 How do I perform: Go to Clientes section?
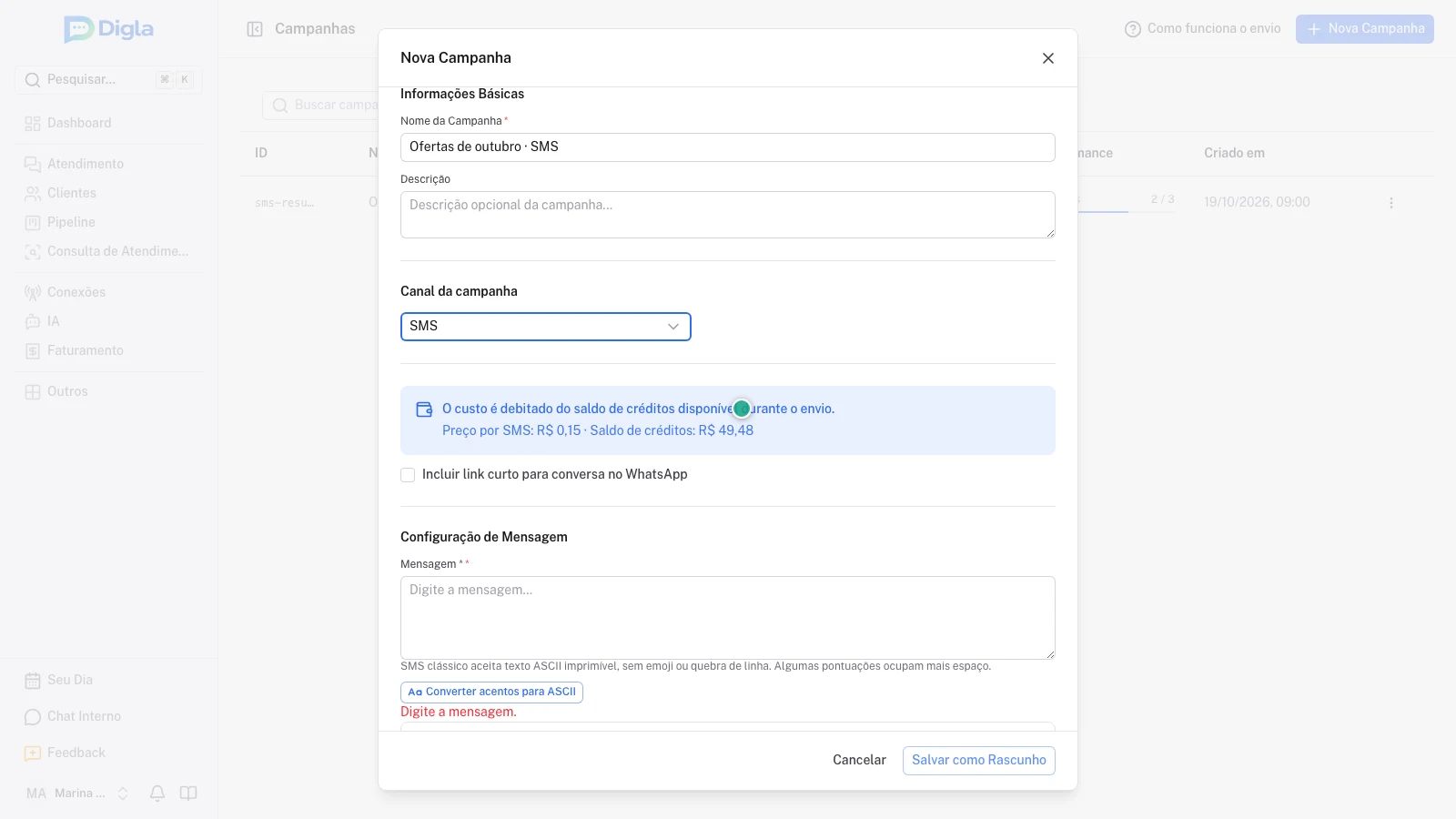click(x=108, y=193)
